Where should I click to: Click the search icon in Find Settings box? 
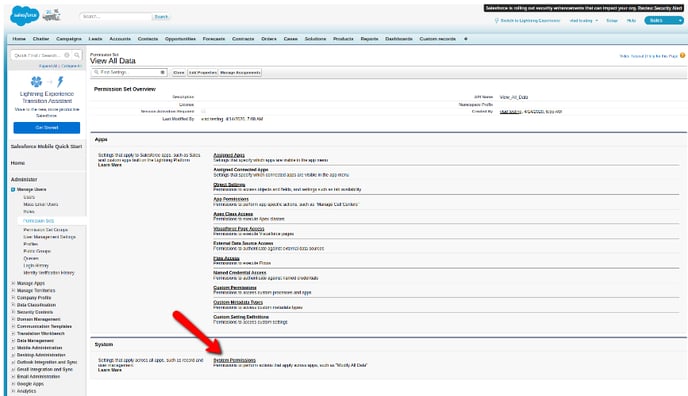96,72
